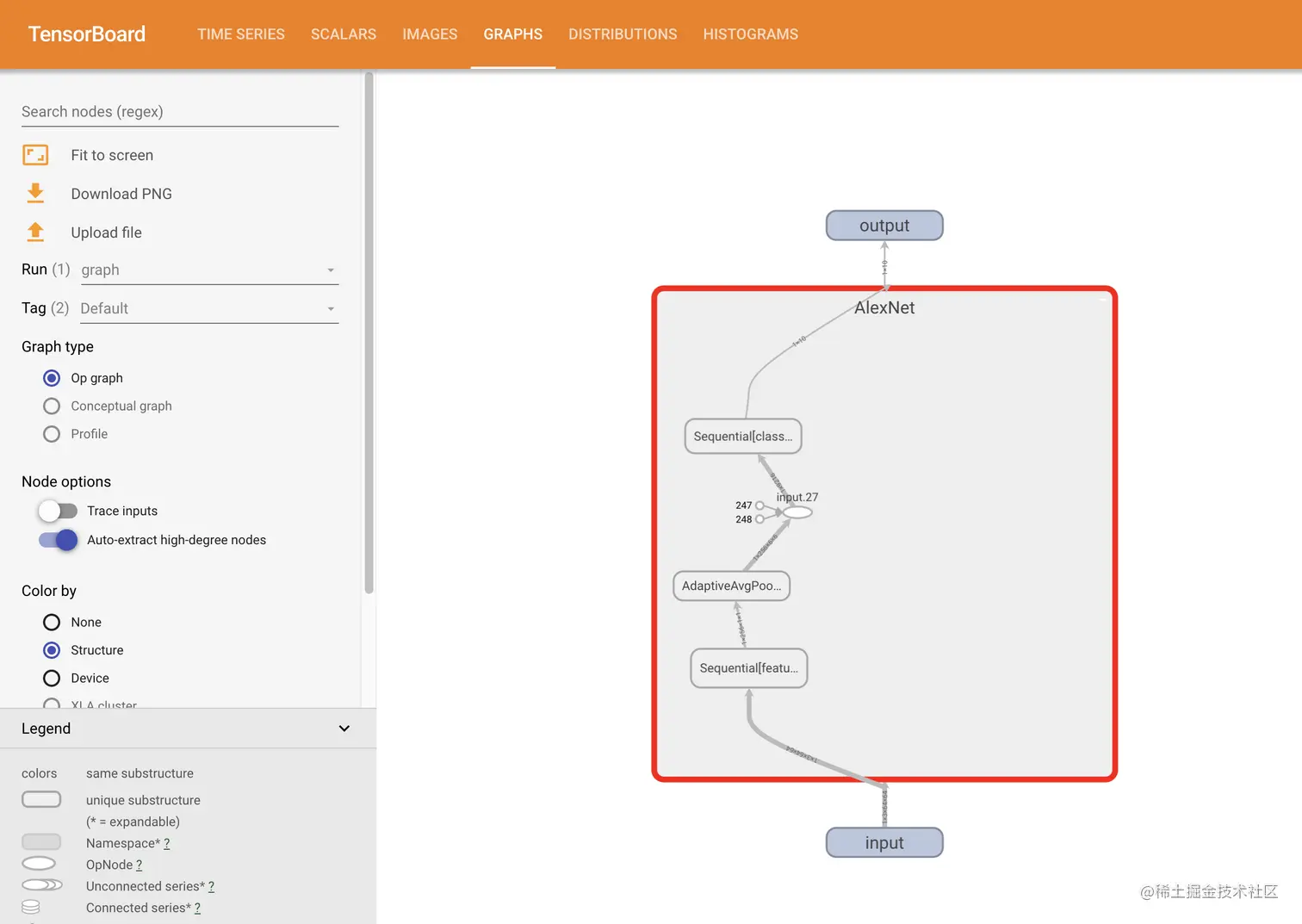
Task: Switch to IMAGES tab
Action: (x=430, y=34)
